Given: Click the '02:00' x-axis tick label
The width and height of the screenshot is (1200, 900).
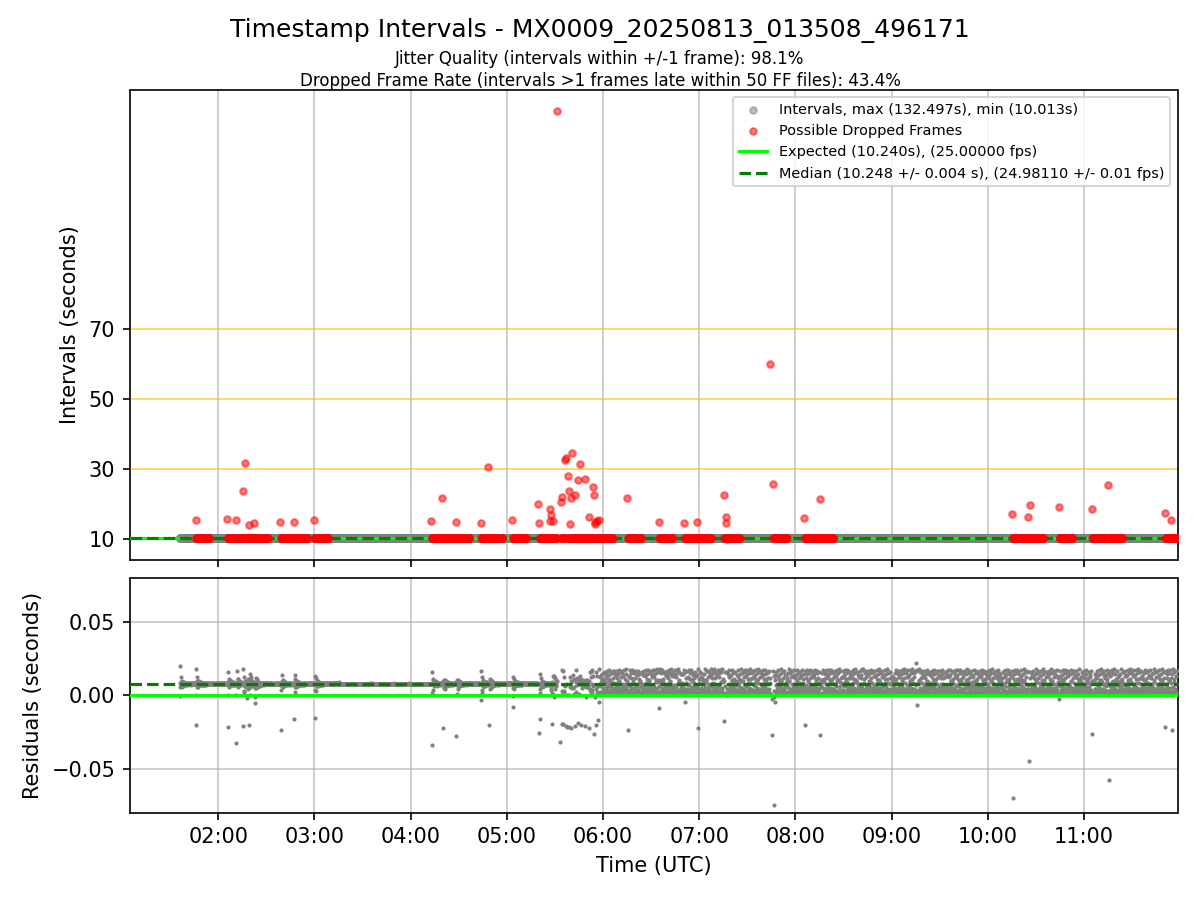Looking at the screenshot, I should tap(218, 834).
